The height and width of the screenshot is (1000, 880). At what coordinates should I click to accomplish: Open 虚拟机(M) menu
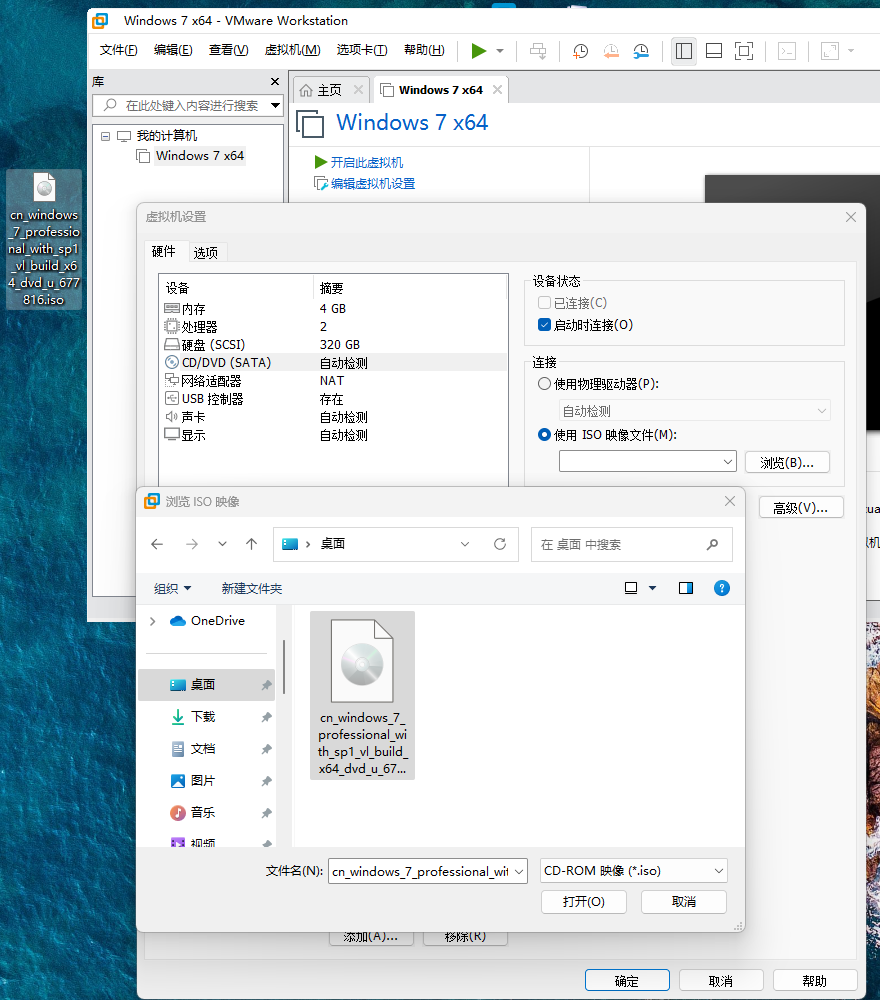(x=293, y=50)
